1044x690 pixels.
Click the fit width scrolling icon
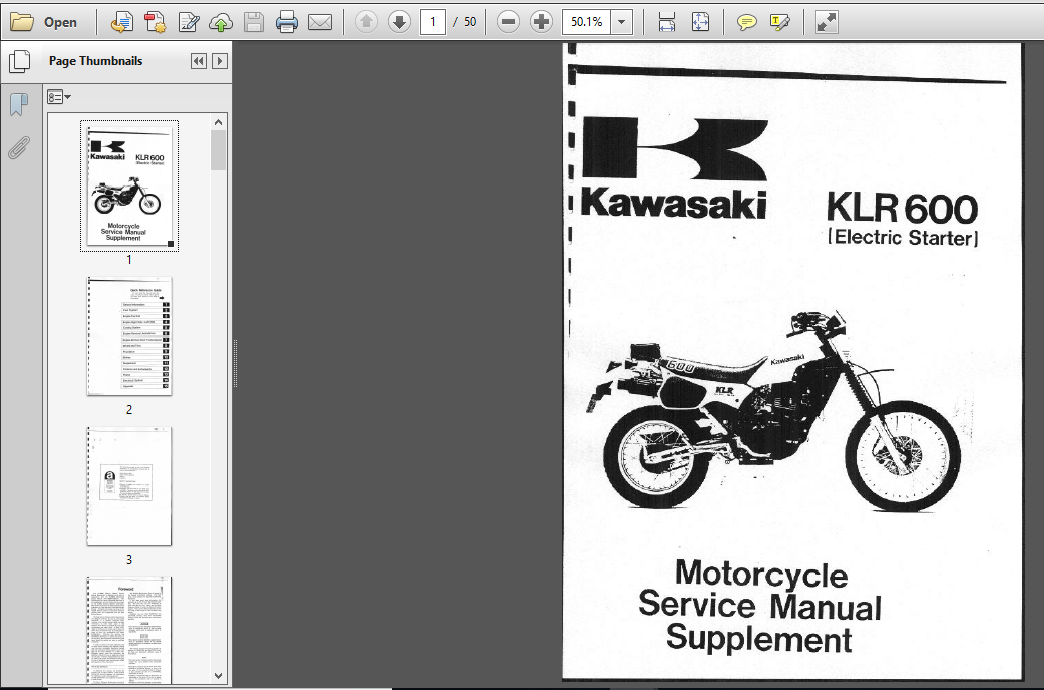click(x=666, y=23)
